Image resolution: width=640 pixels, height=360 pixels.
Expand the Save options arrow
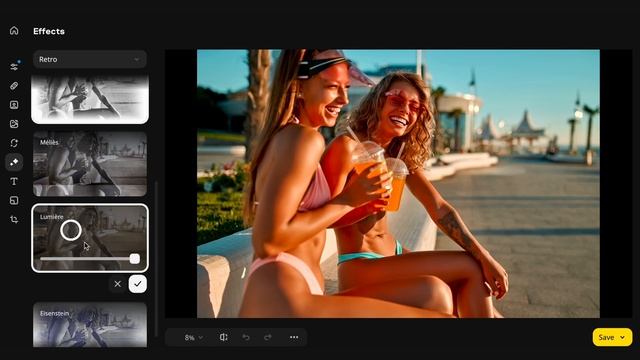pos(622,338)
